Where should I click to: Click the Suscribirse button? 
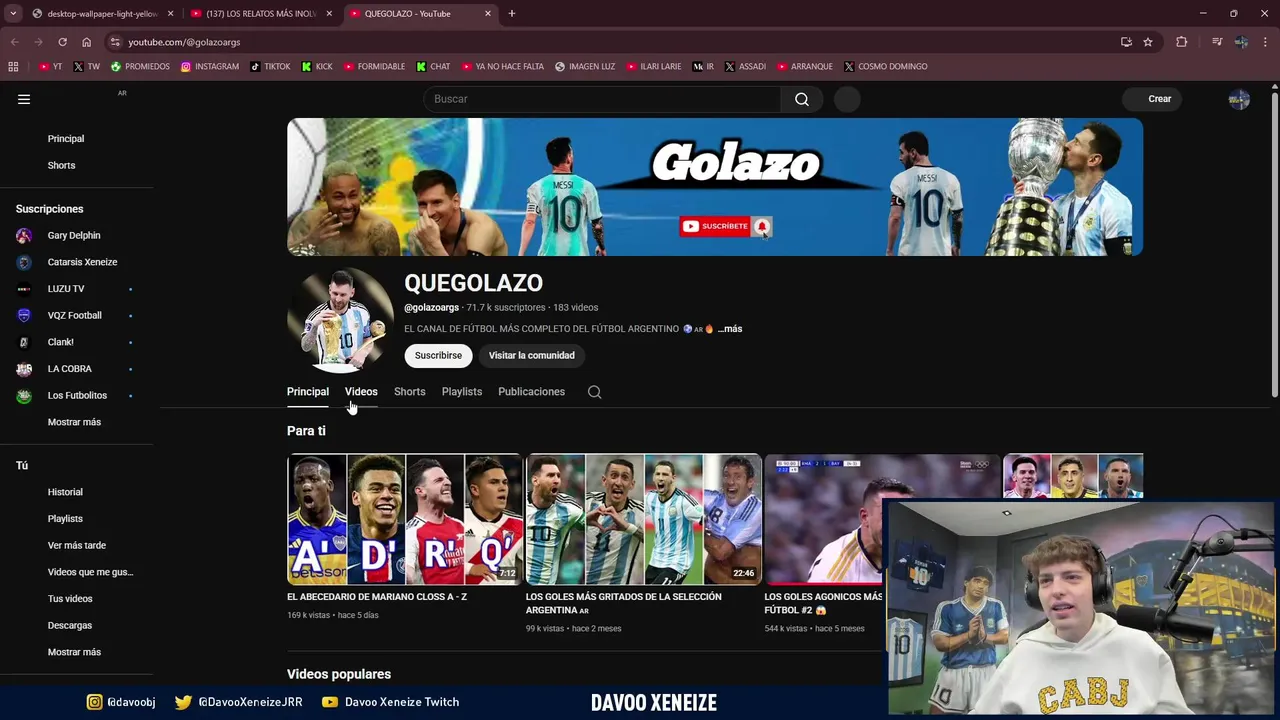pyautogui.click(x=438, y=355)
